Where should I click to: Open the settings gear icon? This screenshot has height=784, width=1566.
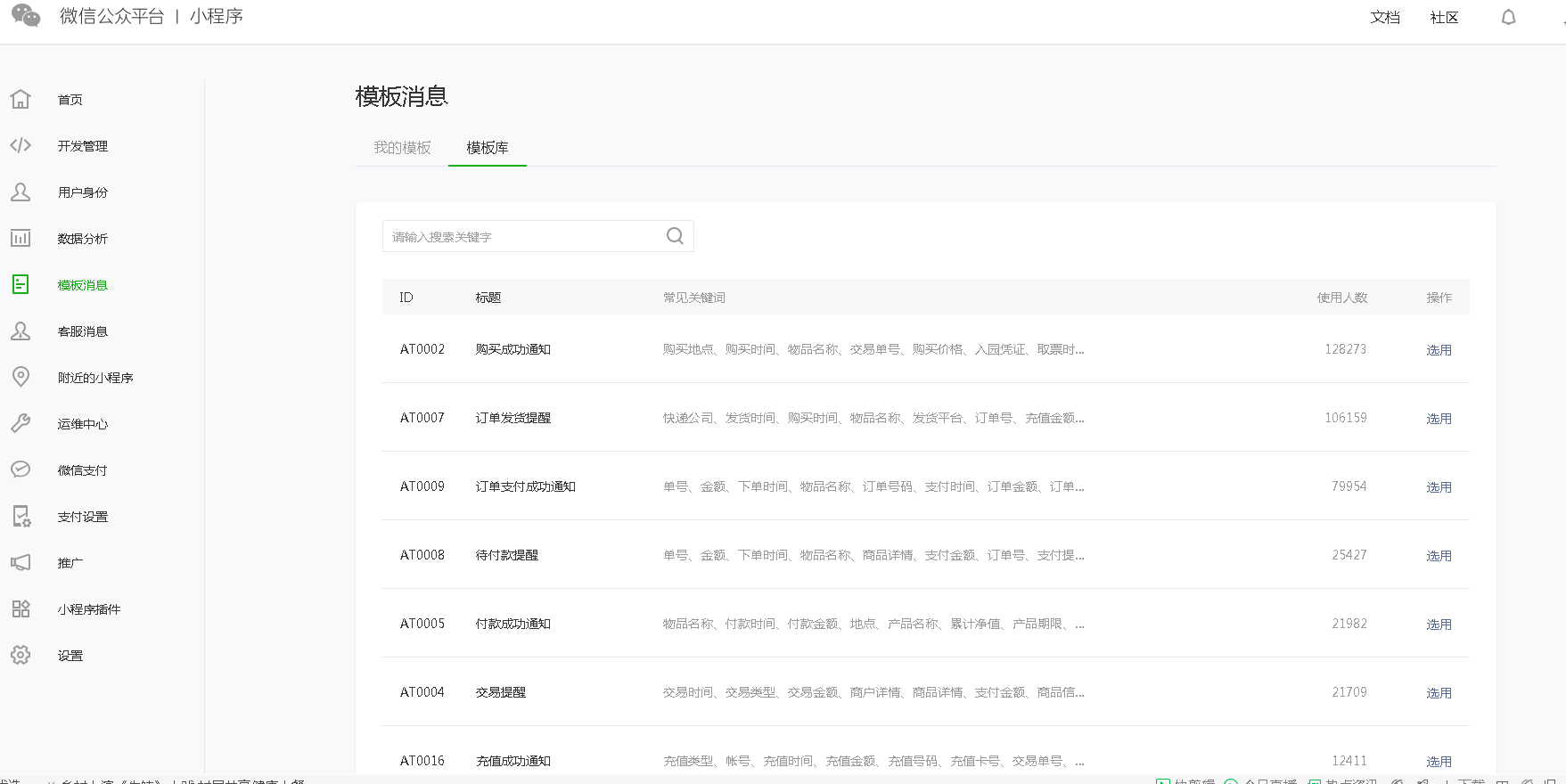[20, 656]
